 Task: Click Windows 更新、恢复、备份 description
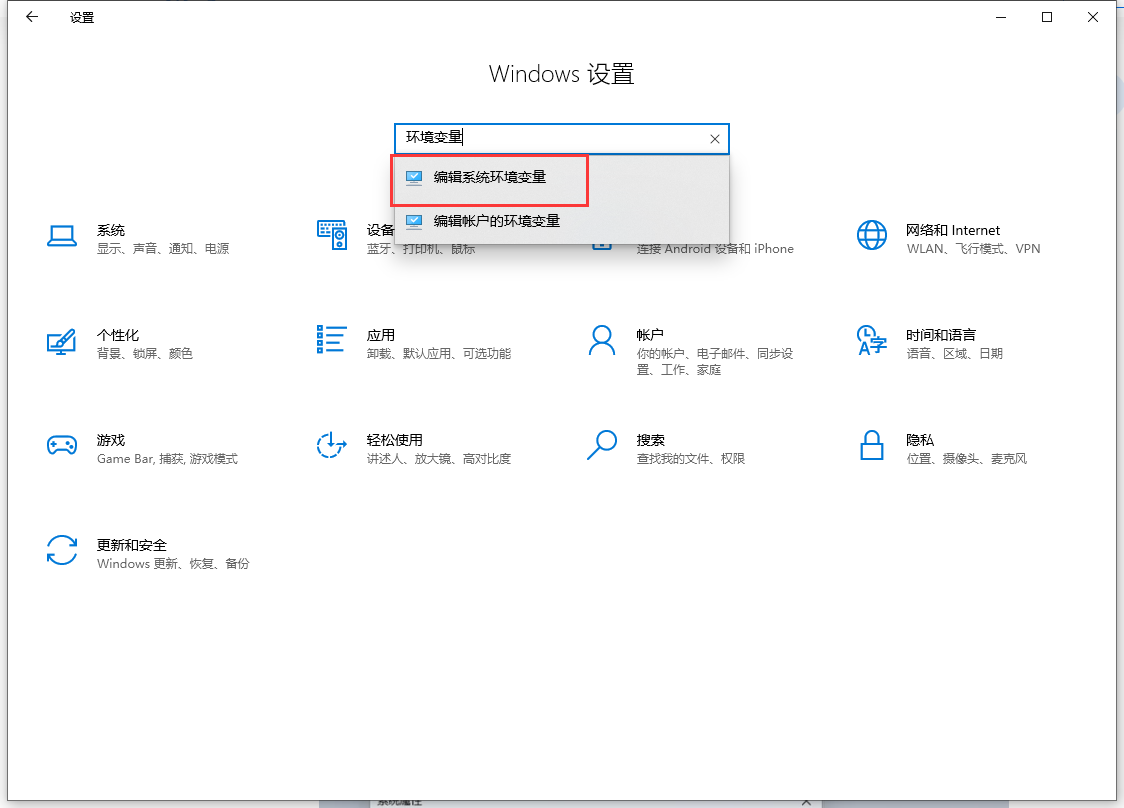tap(173, 564)
